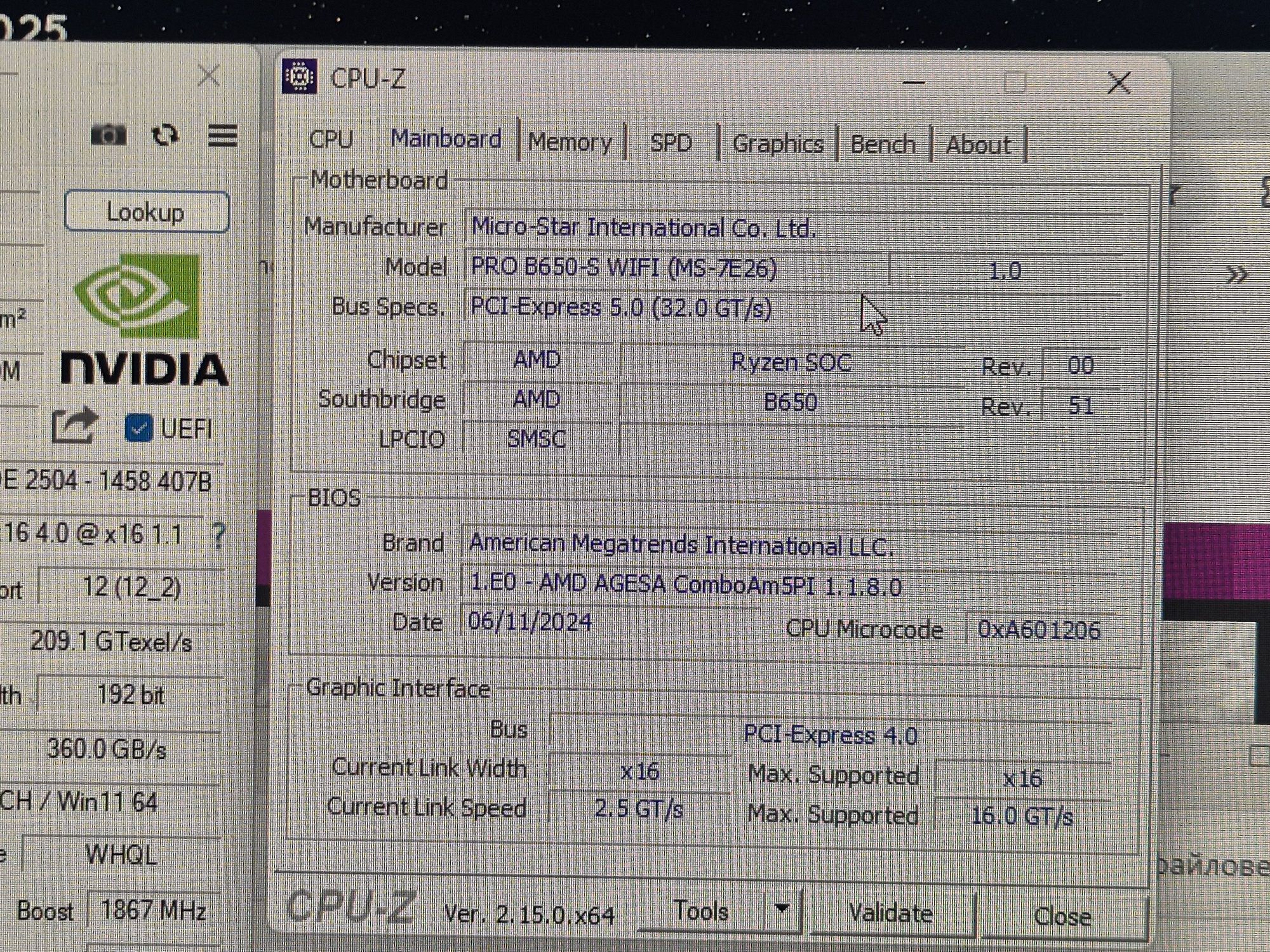The width and height of the screenshot is (1270, 952).
Task: Click the GPU-Z BIOS export share icon
Action: pos(74,426)
